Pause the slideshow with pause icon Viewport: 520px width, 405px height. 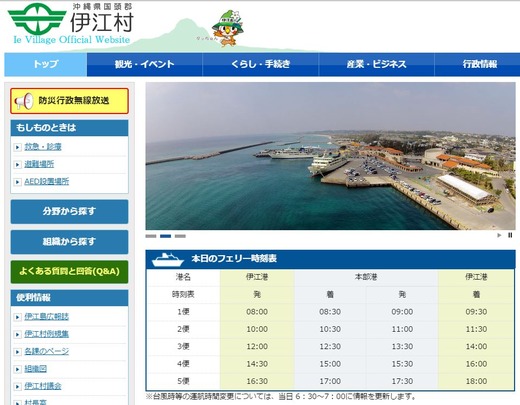510,235
